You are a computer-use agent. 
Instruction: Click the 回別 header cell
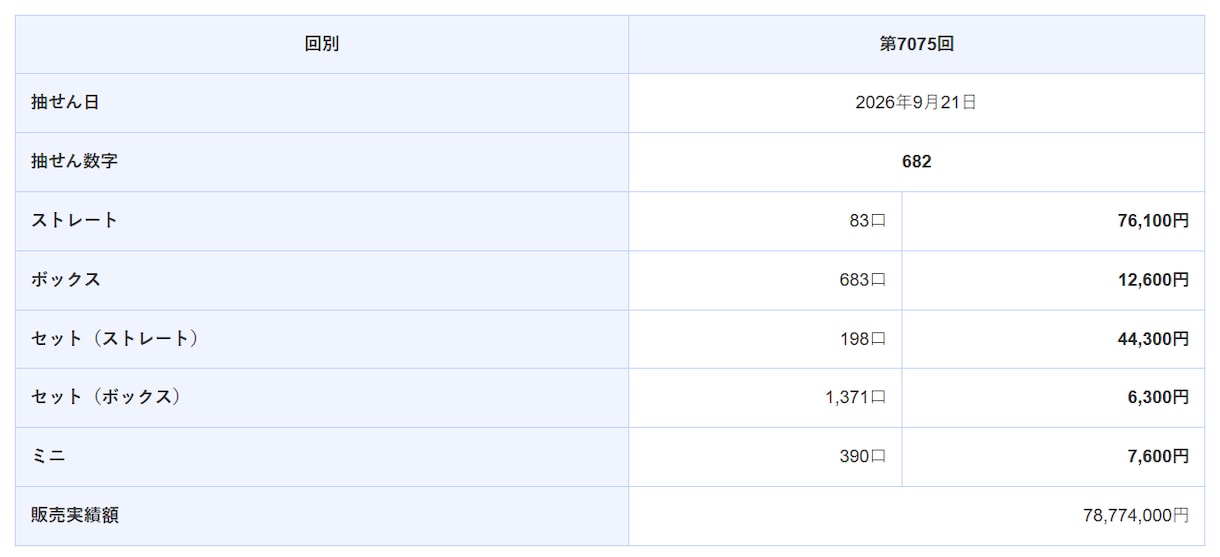tap(322, 45)
